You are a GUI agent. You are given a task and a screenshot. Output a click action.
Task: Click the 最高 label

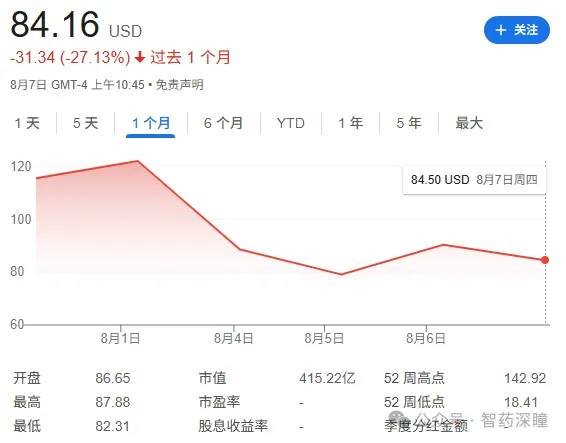pyautogui.click(x=27, y=402)
